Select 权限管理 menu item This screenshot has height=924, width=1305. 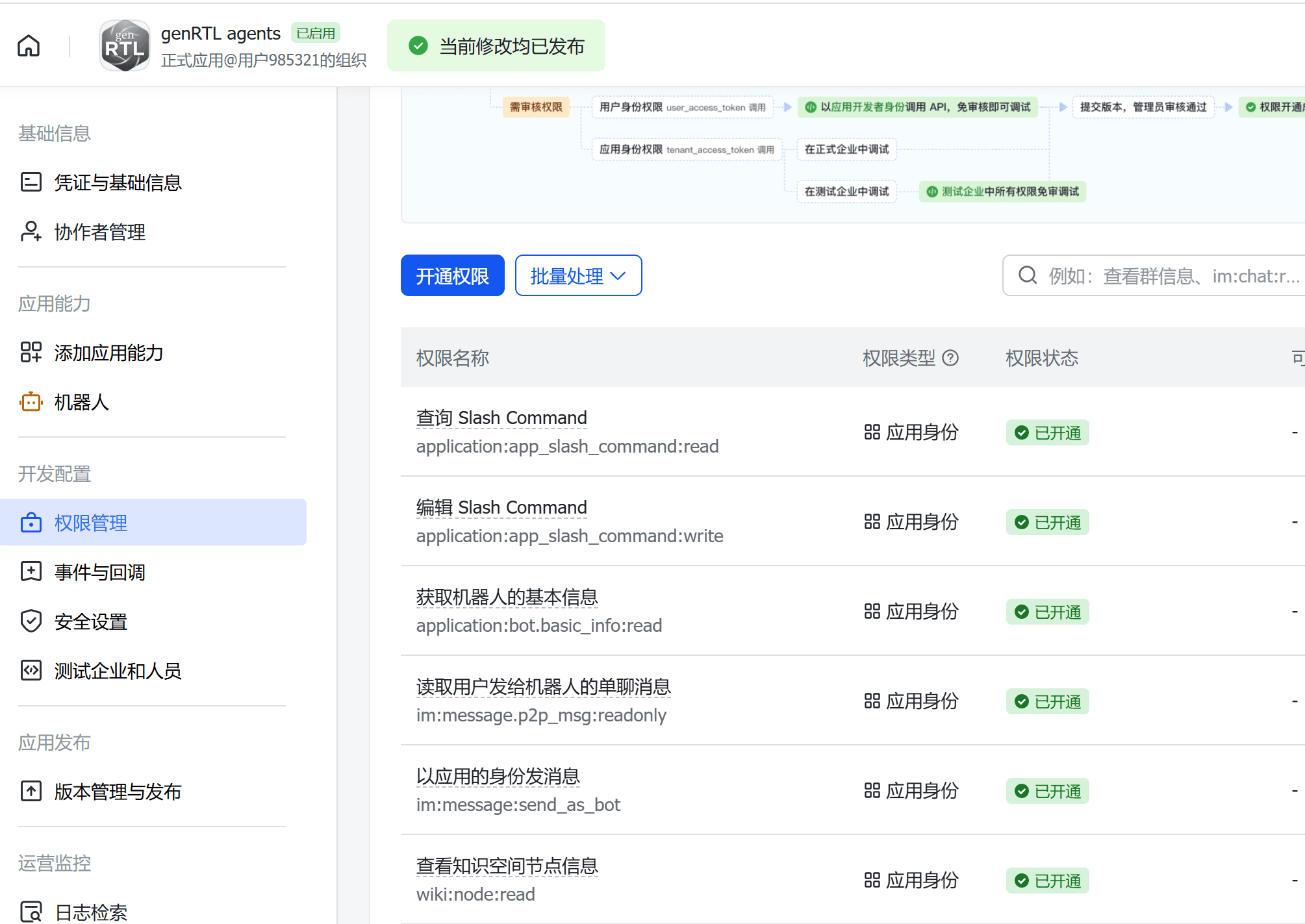click(x=153, y=522)
